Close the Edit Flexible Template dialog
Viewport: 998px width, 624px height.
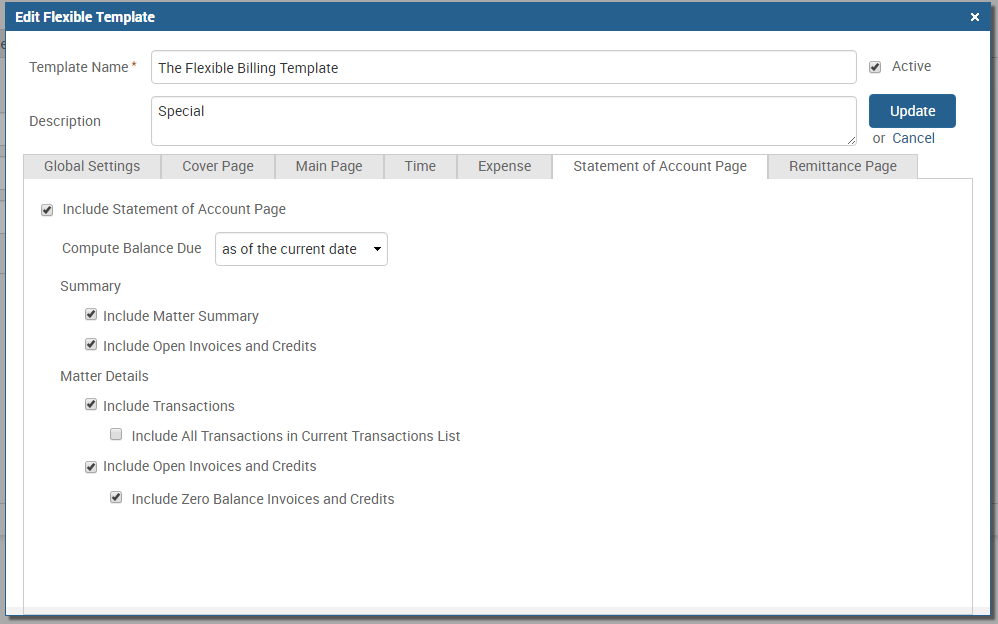pyautogui.click(x=975, y=17)
